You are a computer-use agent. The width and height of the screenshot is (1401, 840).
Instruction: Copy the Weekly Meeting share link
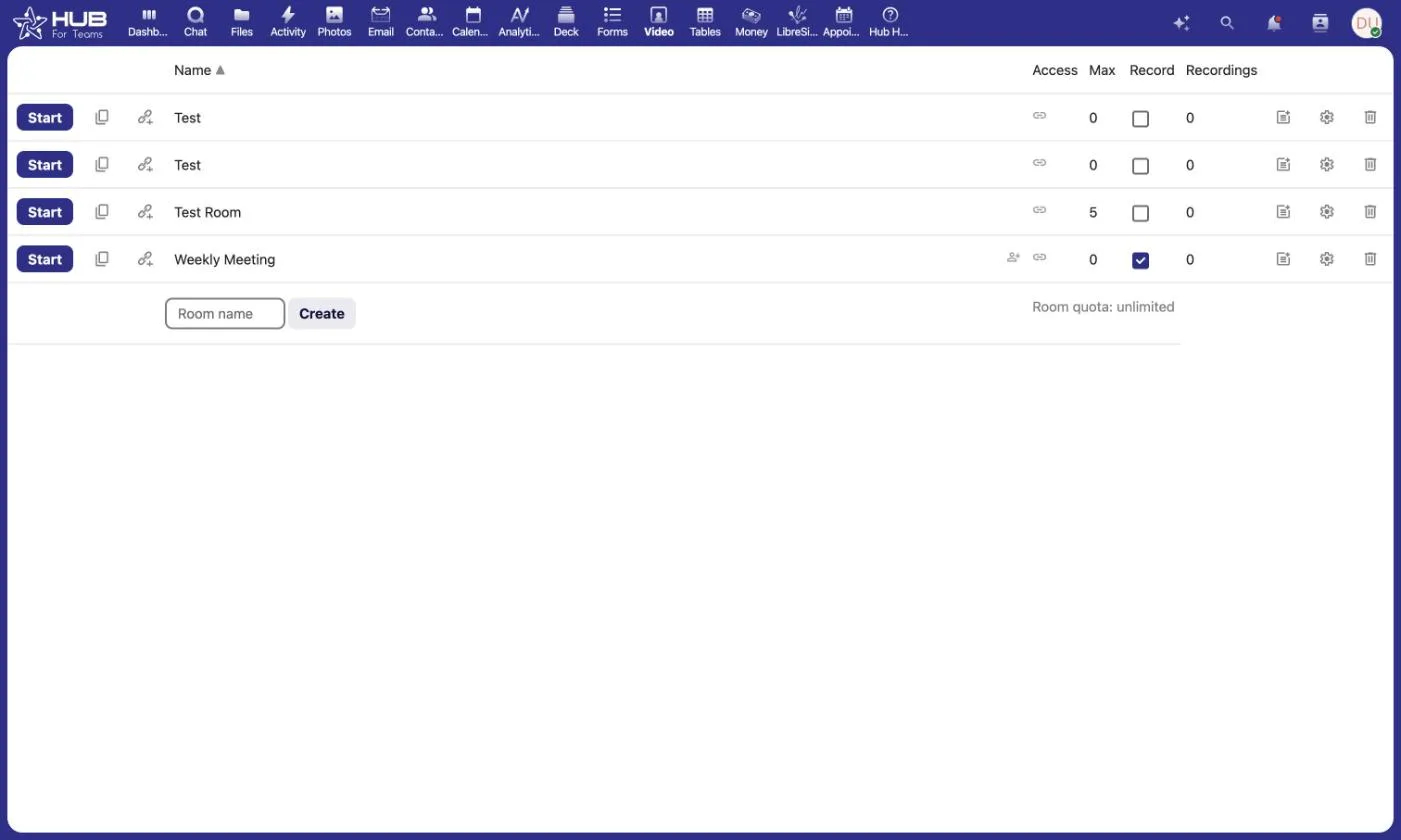[146, 259]
